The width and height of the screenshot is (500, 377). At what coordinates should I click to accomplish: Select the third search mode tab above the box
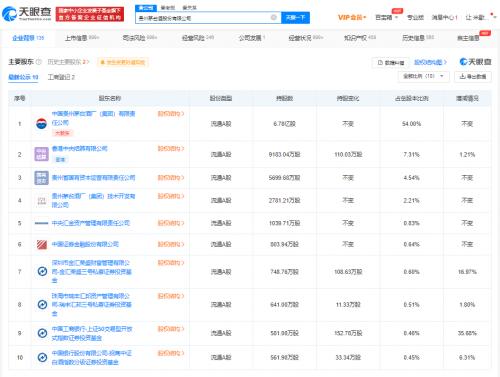(189, 7)
